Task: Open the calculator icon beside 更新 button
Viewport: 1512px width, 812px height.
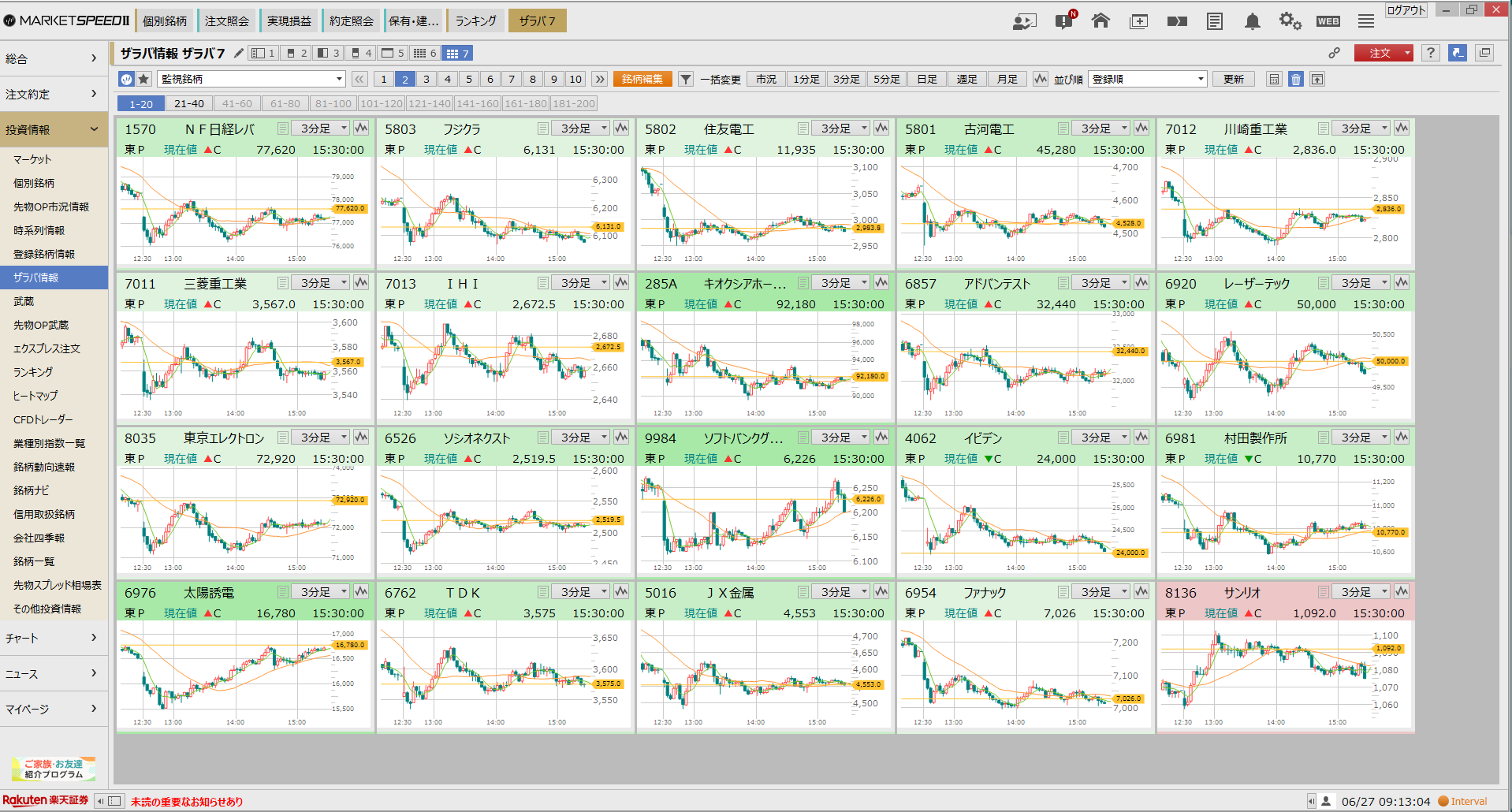Action: (x=1274, y=79)
